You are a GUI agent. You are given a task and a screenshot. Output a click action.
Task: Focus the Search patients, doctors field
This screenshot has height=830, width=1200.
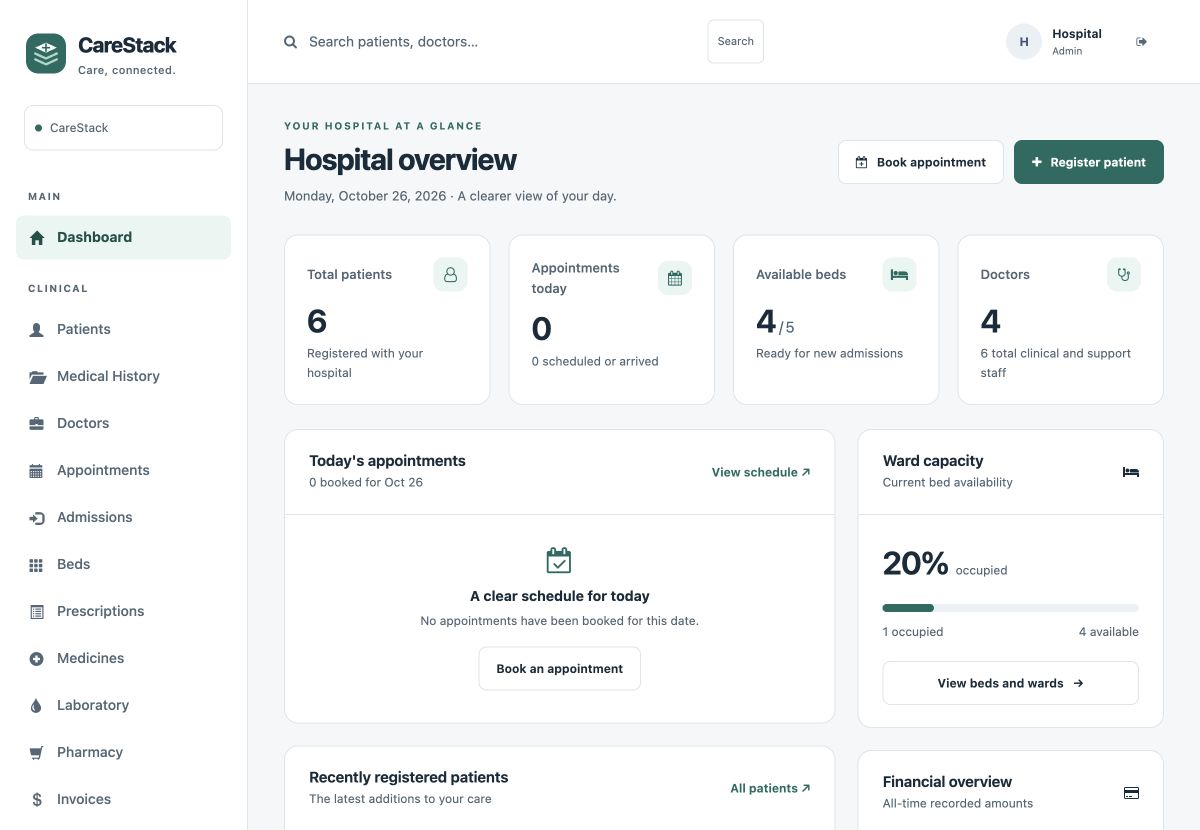click(500, 42)
